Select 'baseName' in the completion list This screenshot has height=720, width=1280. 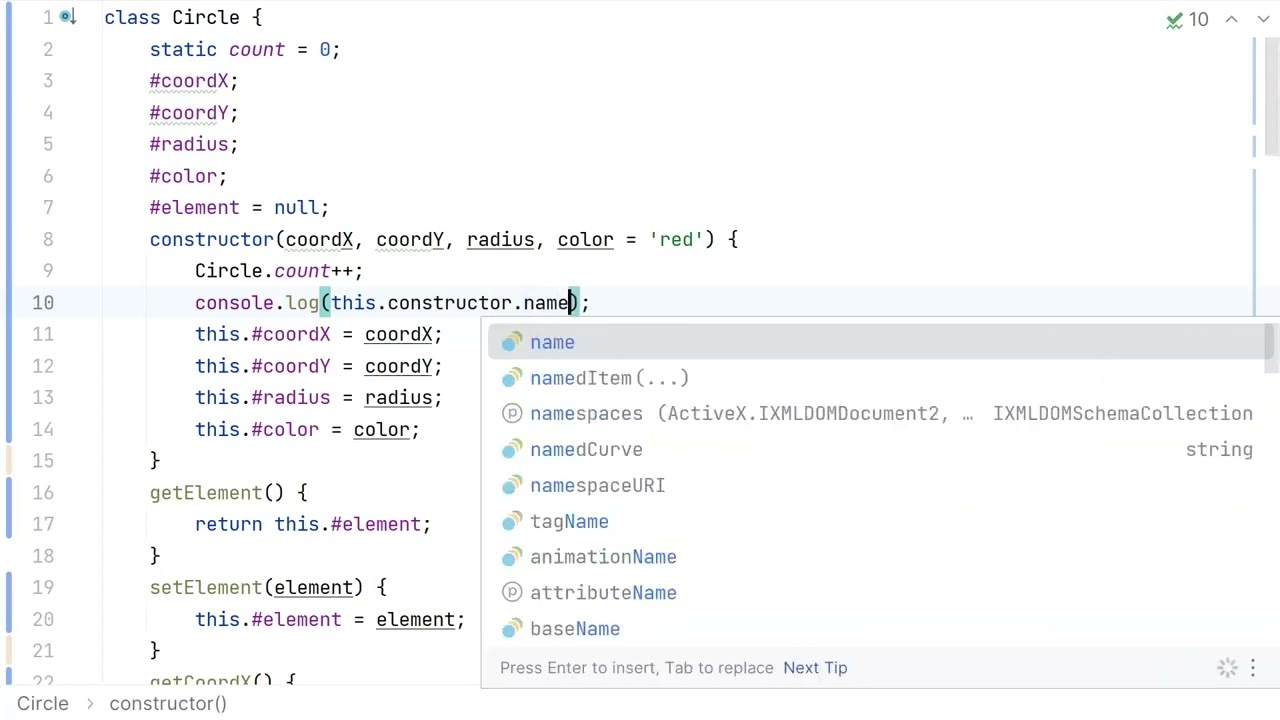(x=875, y=629)
